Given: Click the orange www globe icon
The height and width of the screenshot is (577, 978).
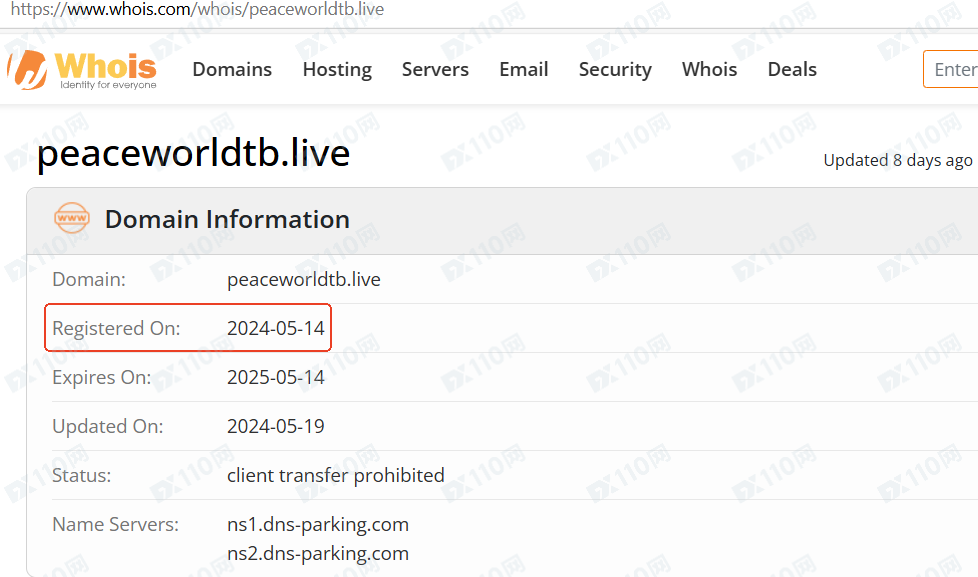Looking at the screenshot, I should 72,219.
